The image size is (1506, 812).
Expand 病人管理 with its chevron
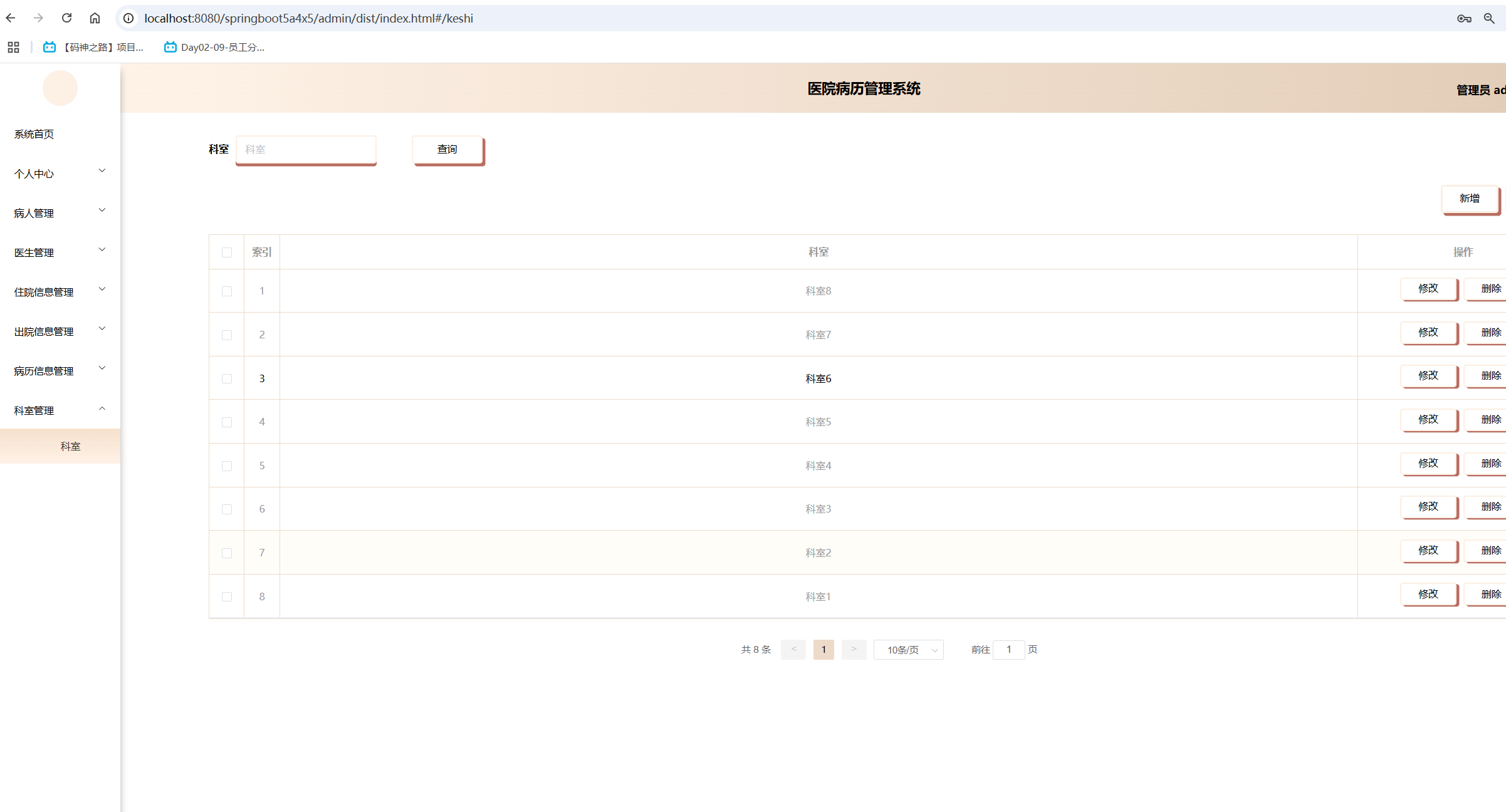click(x=102, y=210)
